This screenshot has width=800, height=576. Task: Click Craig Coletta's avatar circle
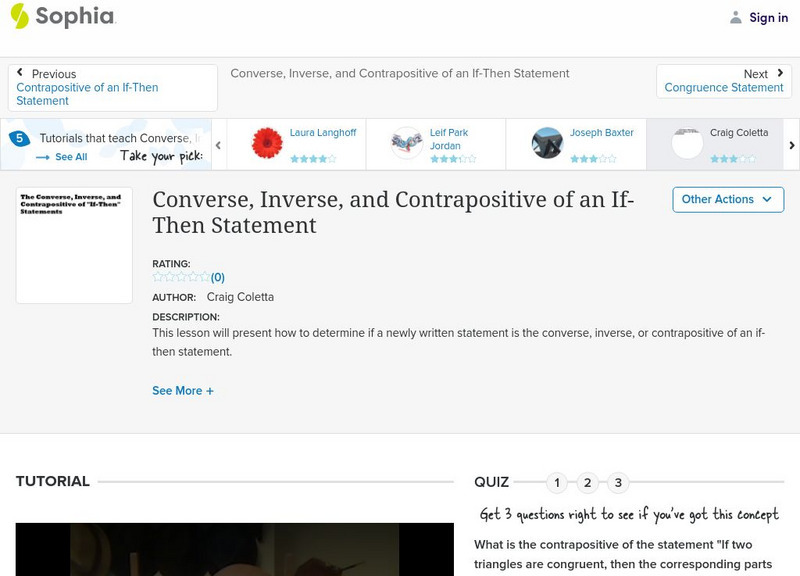685,141
